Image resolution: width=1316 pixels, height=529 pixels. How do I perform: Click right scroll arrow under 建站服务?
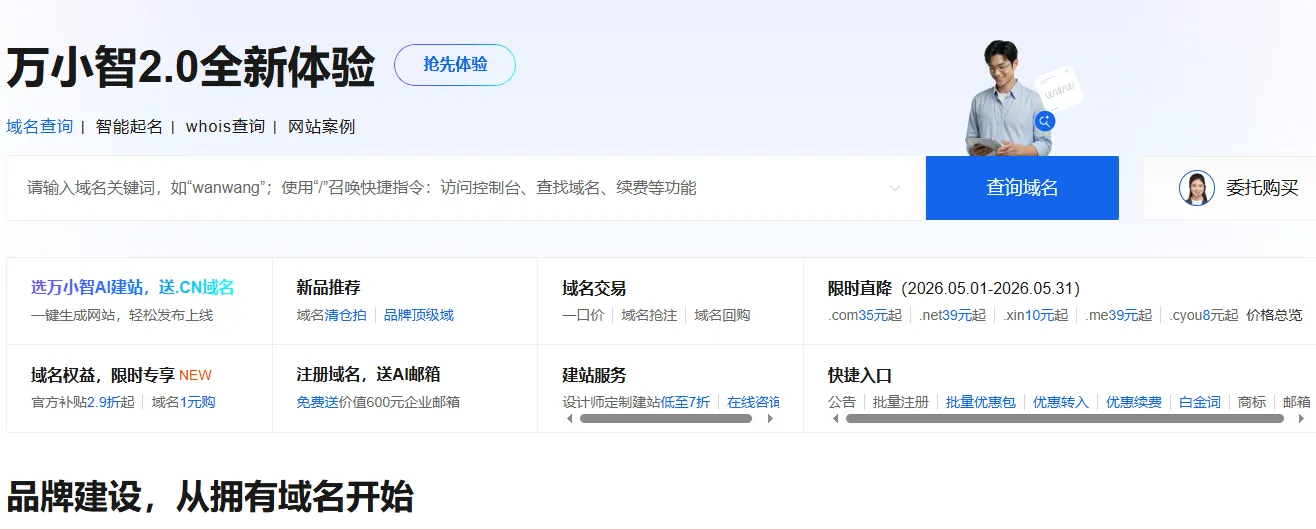coord(770,419)
